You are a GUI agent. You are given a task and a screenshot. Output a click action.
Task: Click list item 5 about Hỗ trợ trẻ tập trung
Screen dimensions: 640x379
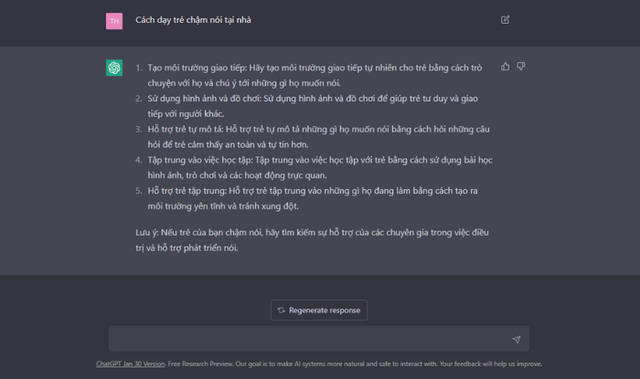click(x=313, y=198)
